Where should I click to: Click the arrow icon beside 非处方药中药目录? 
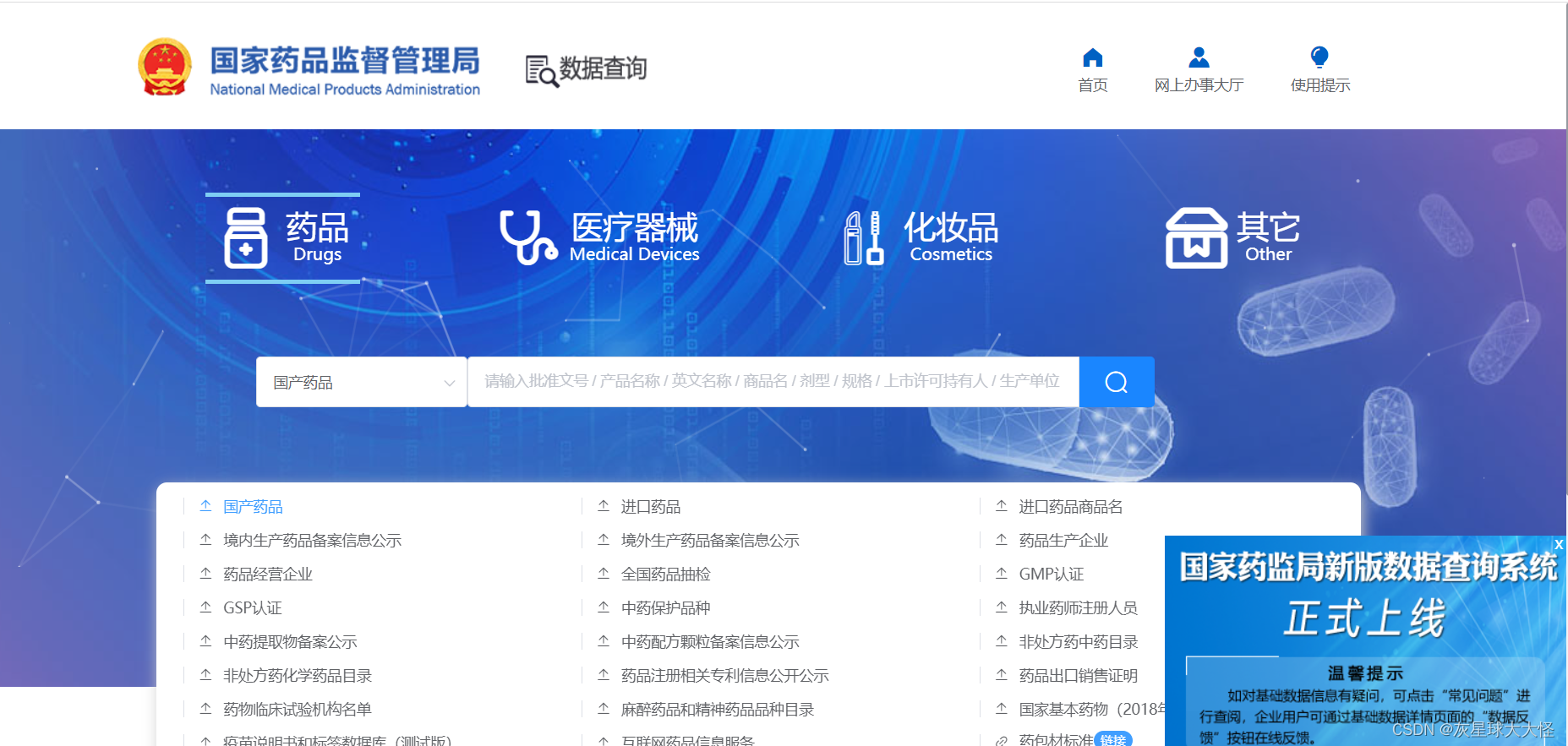point(1002,641)
